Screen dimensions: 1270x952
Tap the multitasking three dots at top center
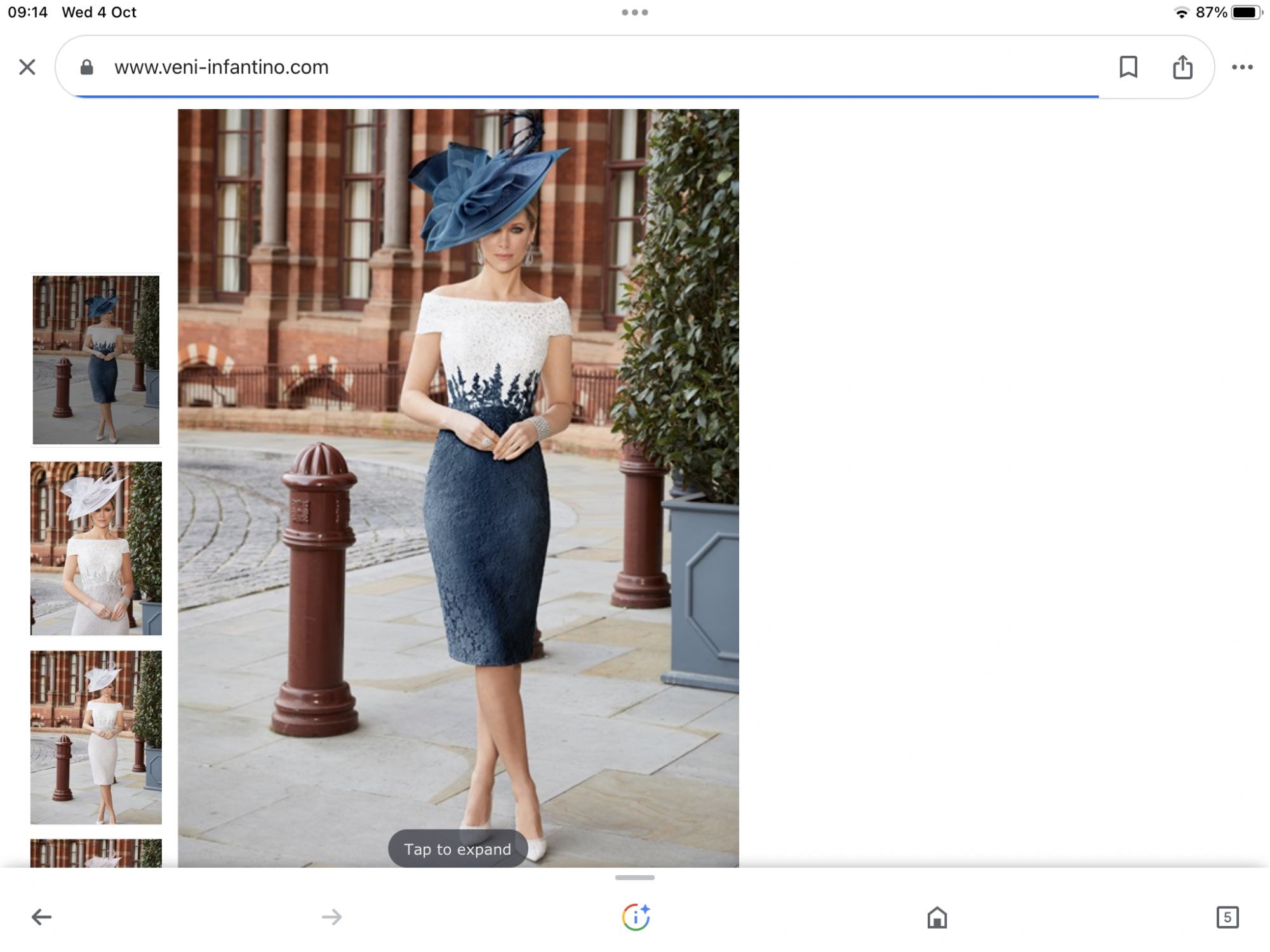635,12
